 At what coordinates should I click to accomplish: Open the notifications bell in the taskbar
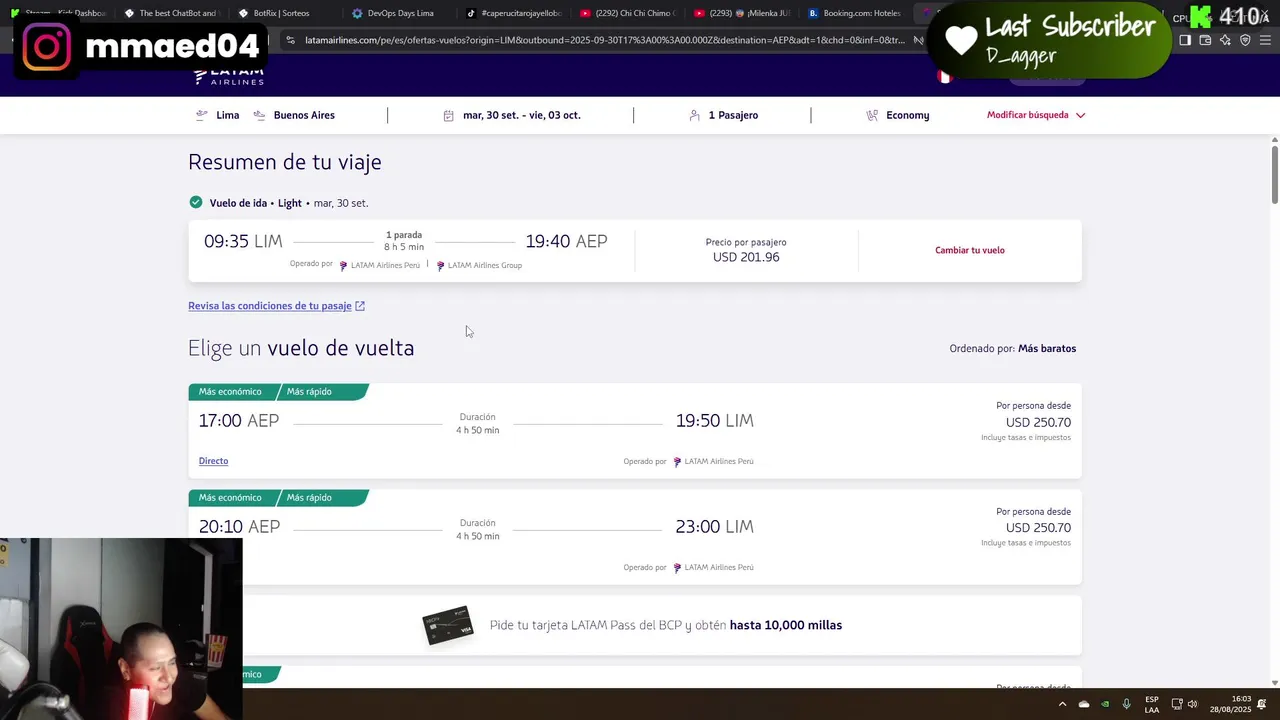(1262, 704)
